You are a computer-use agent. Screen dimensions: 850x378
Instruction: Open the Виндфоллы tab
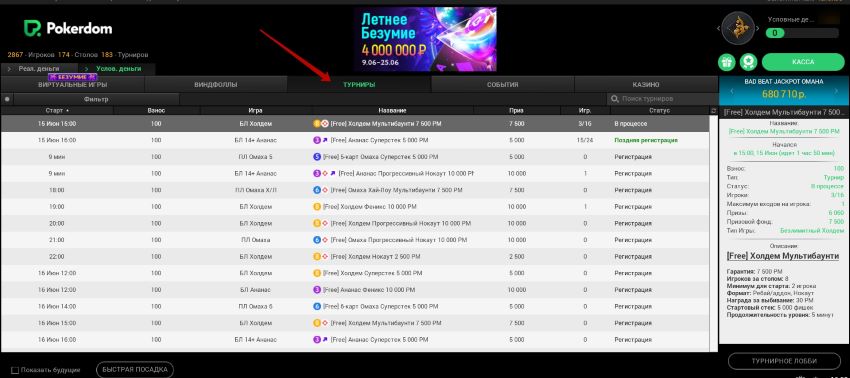[x=216, y=85]
